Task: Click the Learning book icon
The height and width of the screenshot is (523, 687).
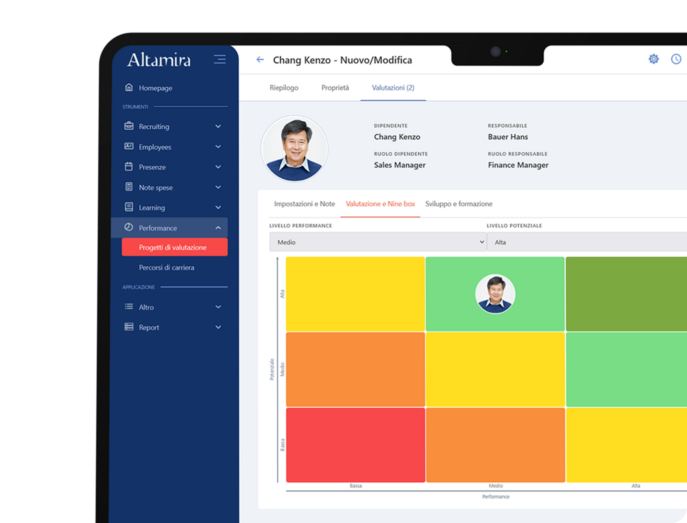Action: (x=129, y=207)
